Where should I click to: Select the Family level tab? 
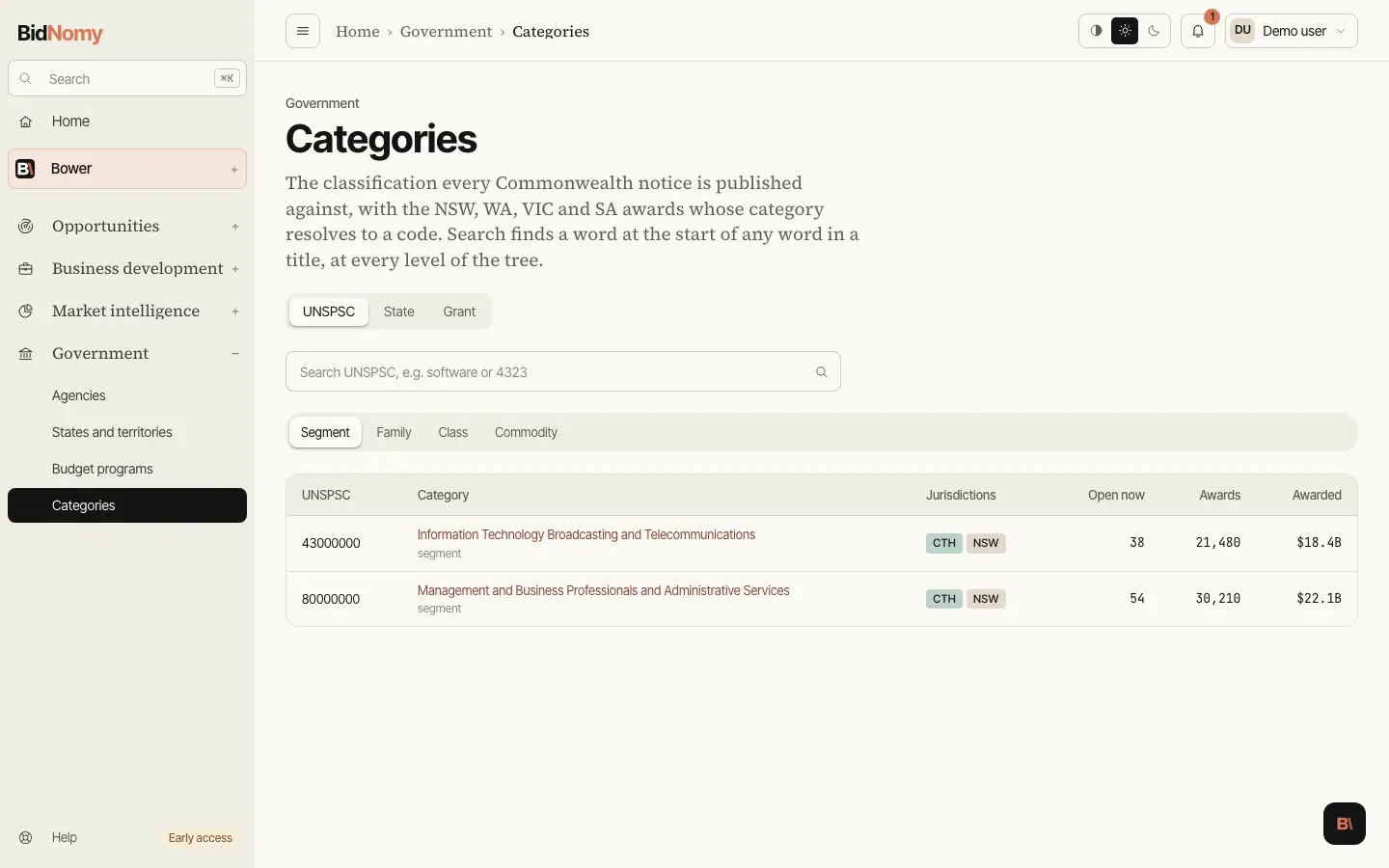[394, 432]
